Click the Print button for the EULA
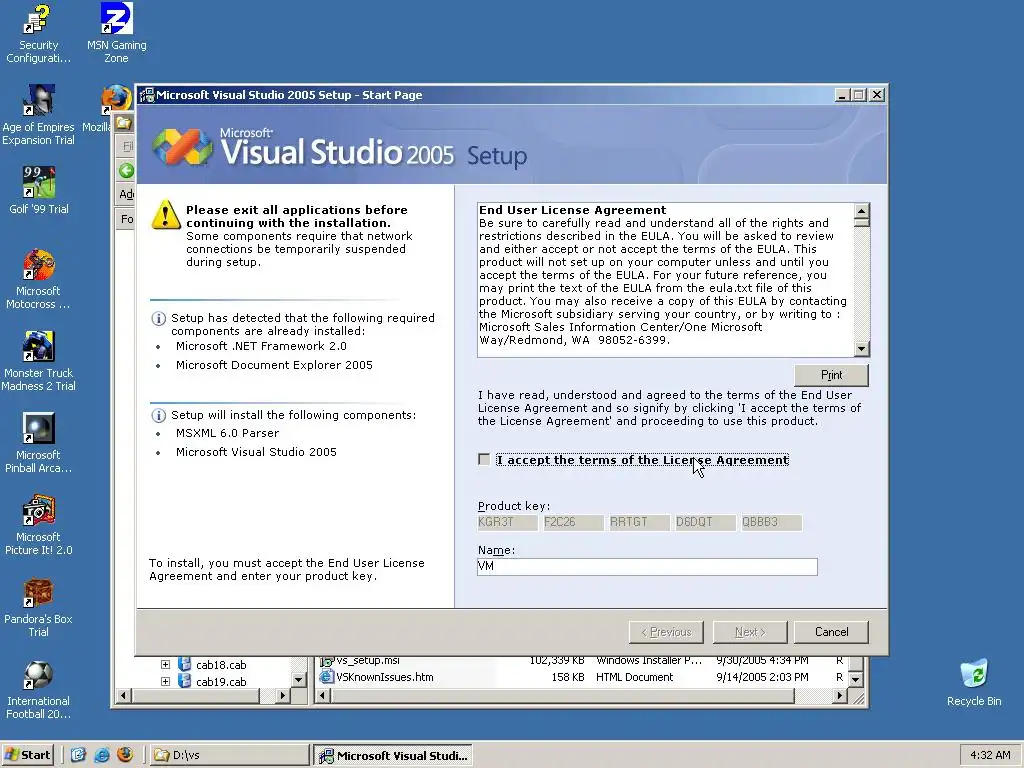Screen dimensions: 1024x768 831,375
